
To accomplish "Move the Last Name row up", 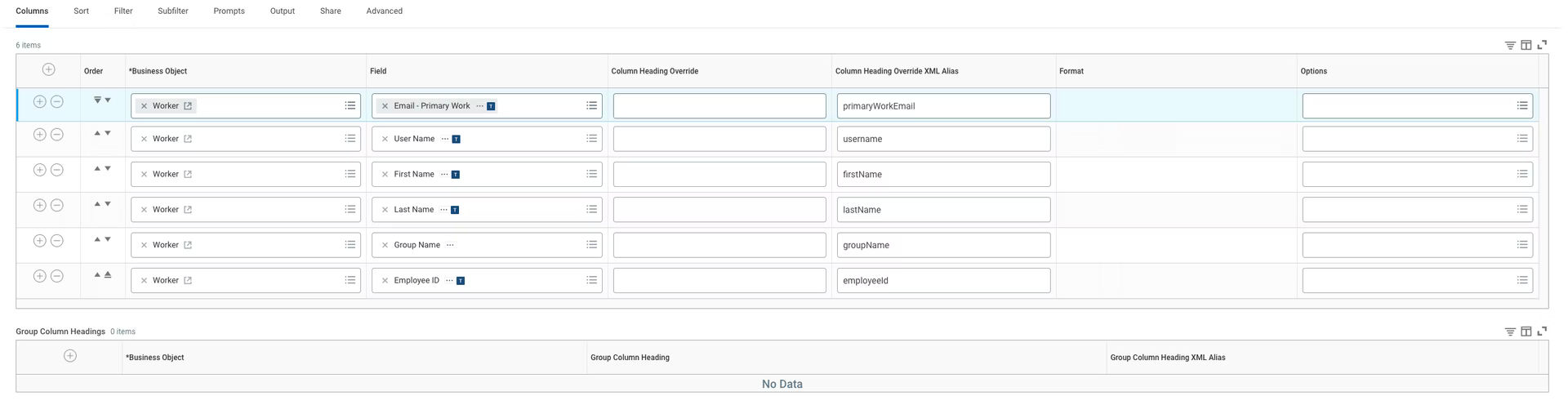I will pyautogui.click(x=97, y=204).
